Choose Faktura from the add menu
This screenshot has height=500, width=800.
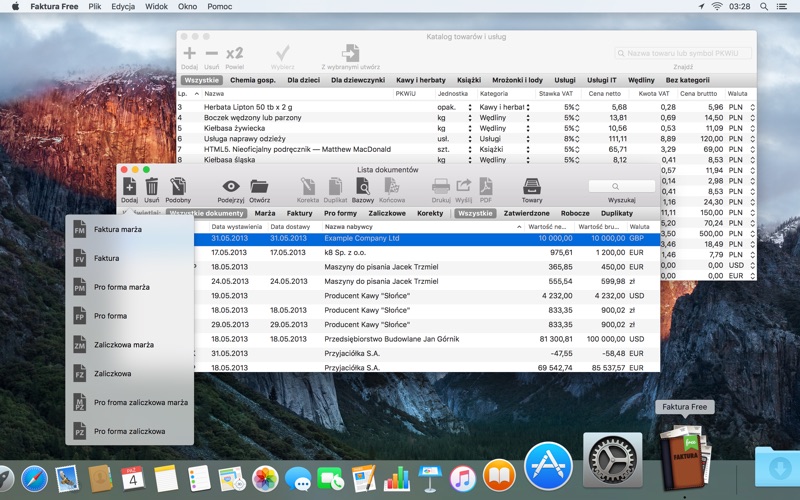tap(130, 258)
